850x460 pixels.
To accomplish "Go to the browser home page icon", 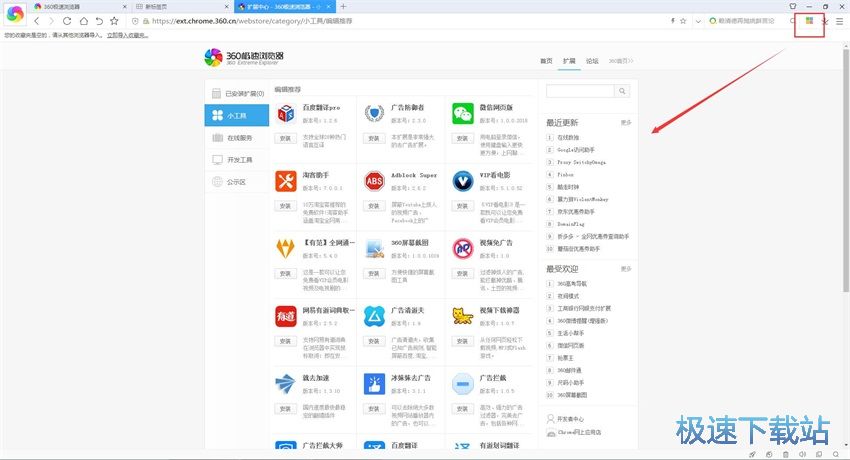I will click(83, 21).
